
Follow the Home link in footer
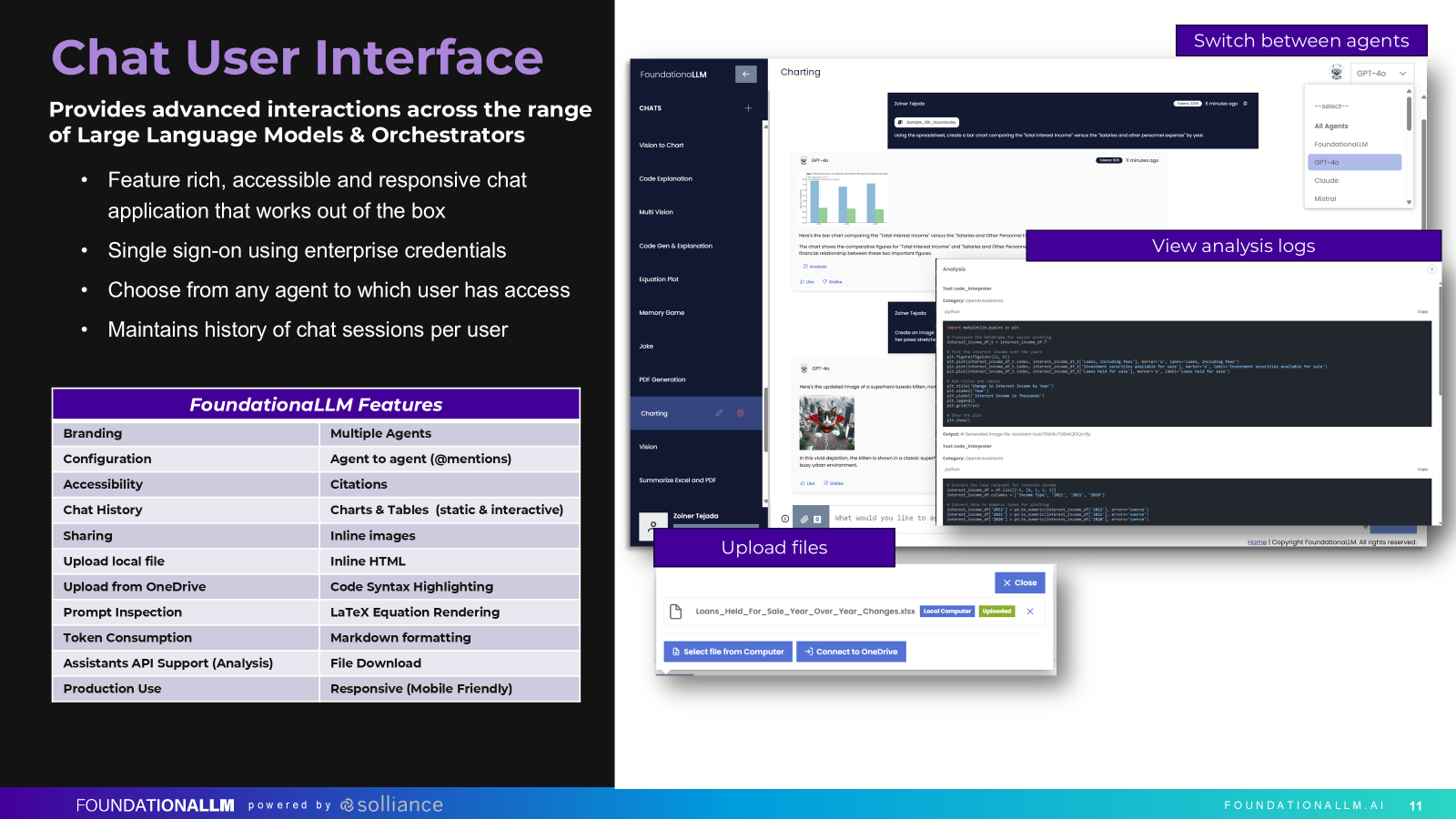tap(1257, 542)
